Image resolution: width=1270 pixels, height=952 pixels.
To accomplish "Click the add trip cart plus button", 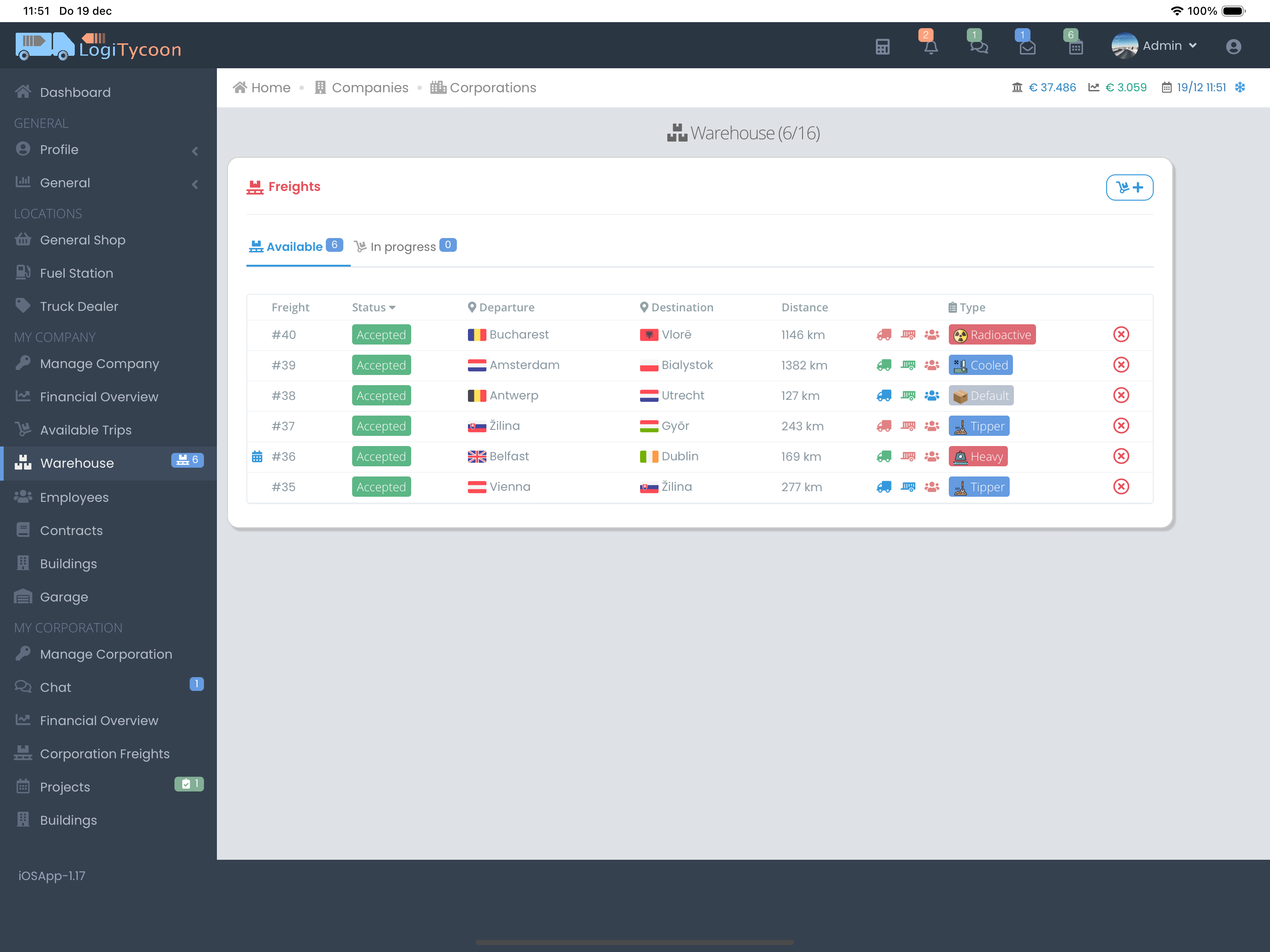I will (1129, 187).
